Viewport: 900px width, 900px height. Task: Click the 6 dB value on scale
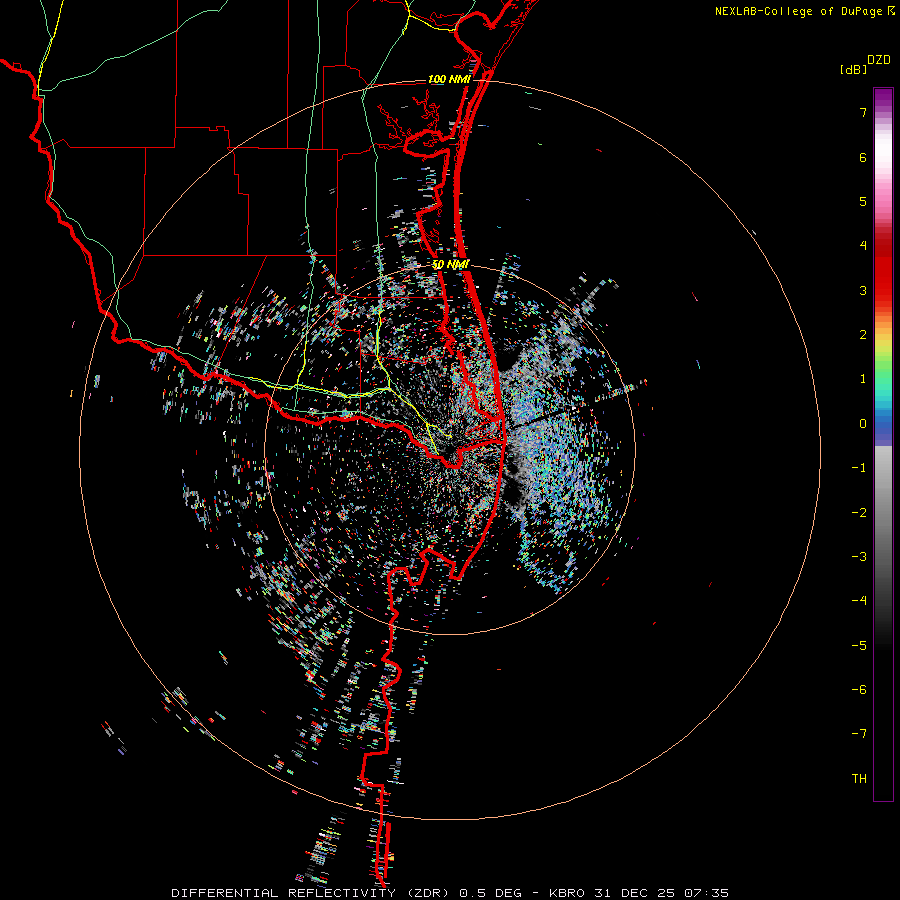pos(863,157)
